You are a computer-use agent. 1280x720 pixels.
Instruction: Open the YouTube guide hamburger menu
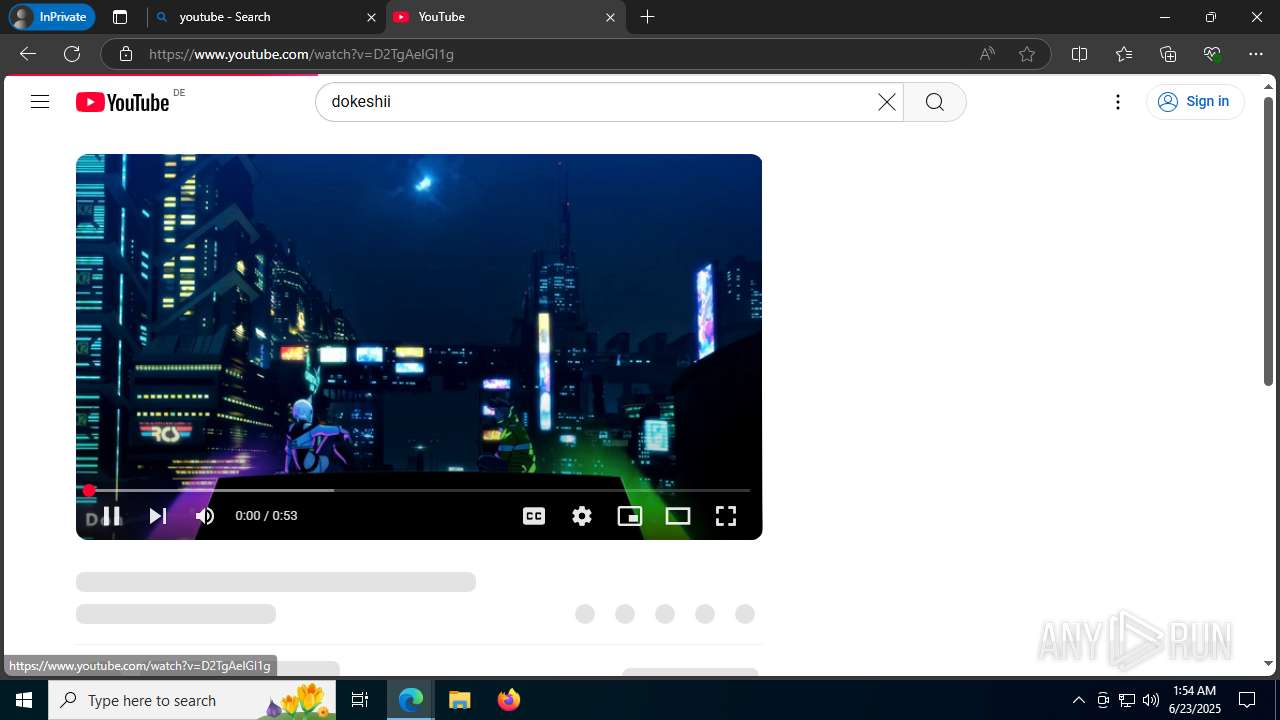pos(40,101)
